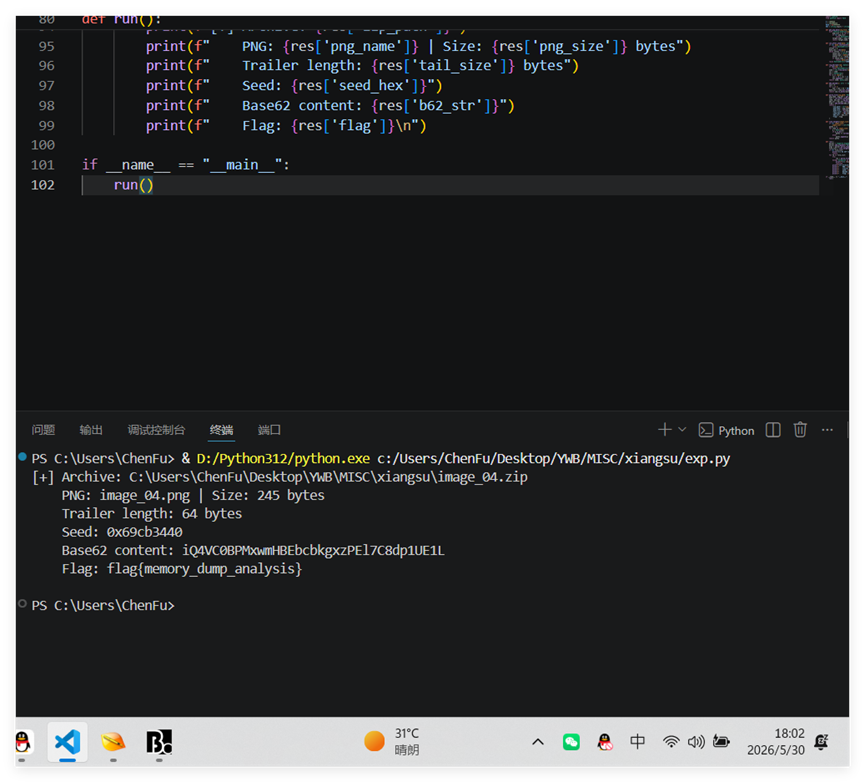Open the 31°C 晴朗 weather widget
Viewport: 865px width, 782px height.
click(392, 742)
